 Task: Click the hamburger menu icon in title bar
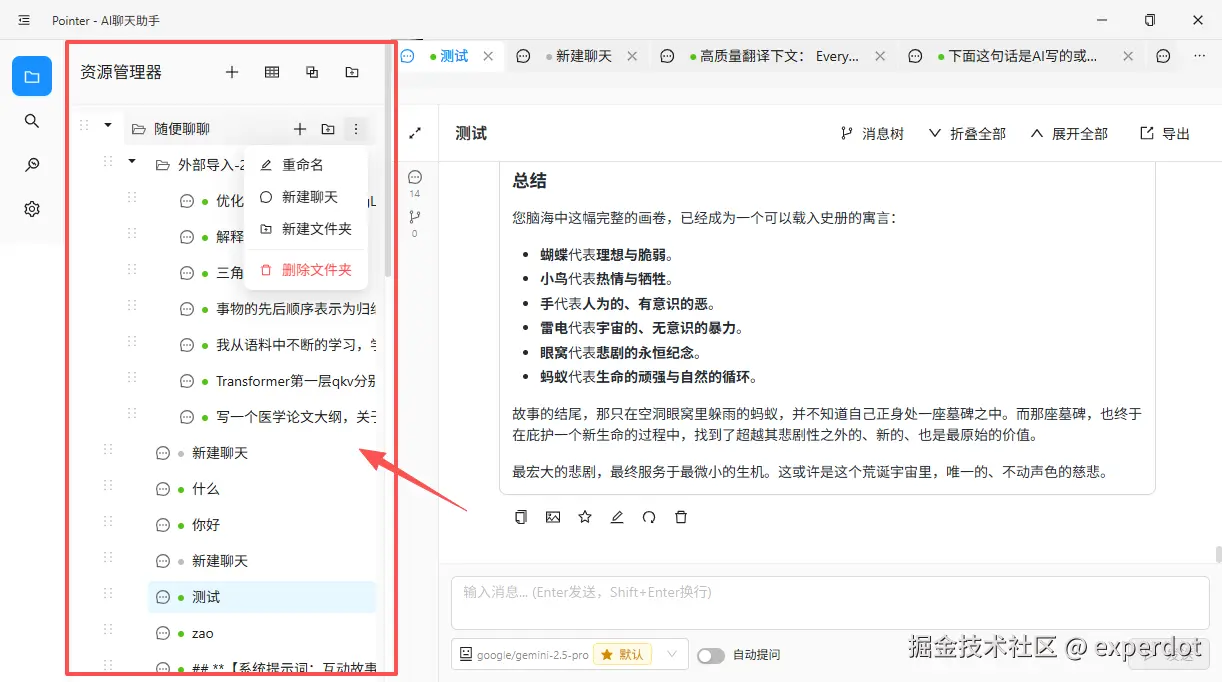(x=24, y=20)
